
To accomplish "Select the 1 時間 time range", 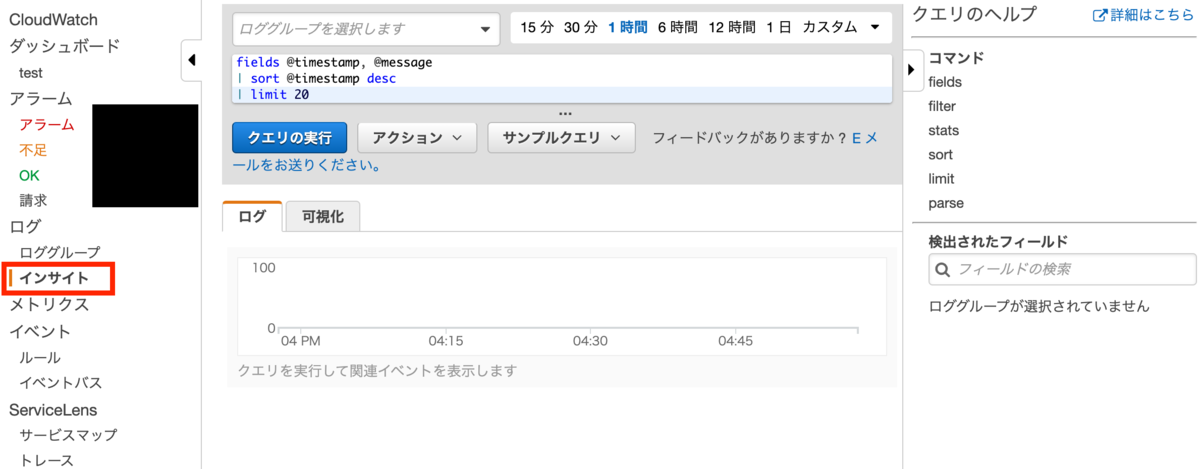I will 627,27.
